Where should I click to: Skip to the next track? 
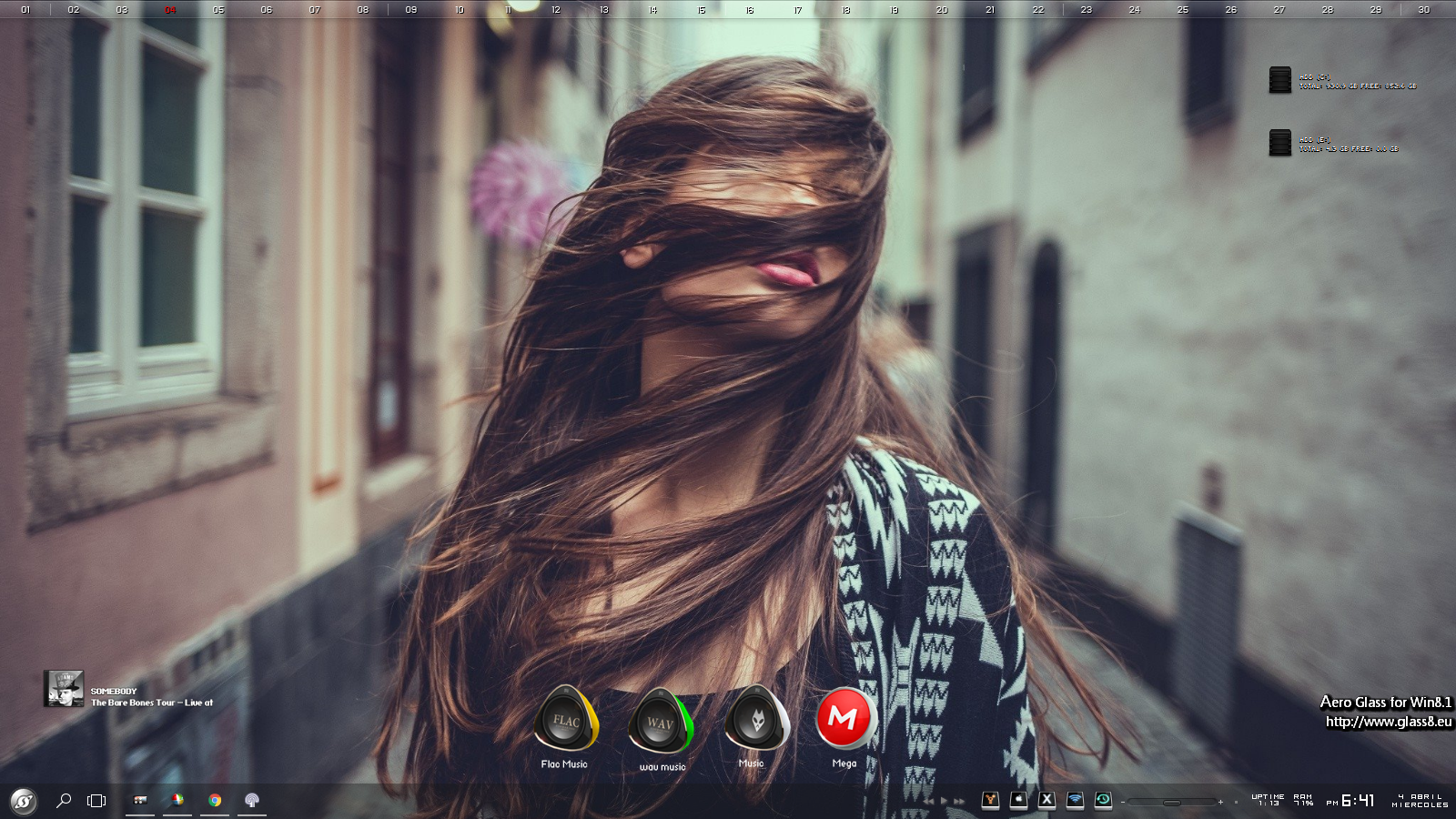[x=959, y=802]
